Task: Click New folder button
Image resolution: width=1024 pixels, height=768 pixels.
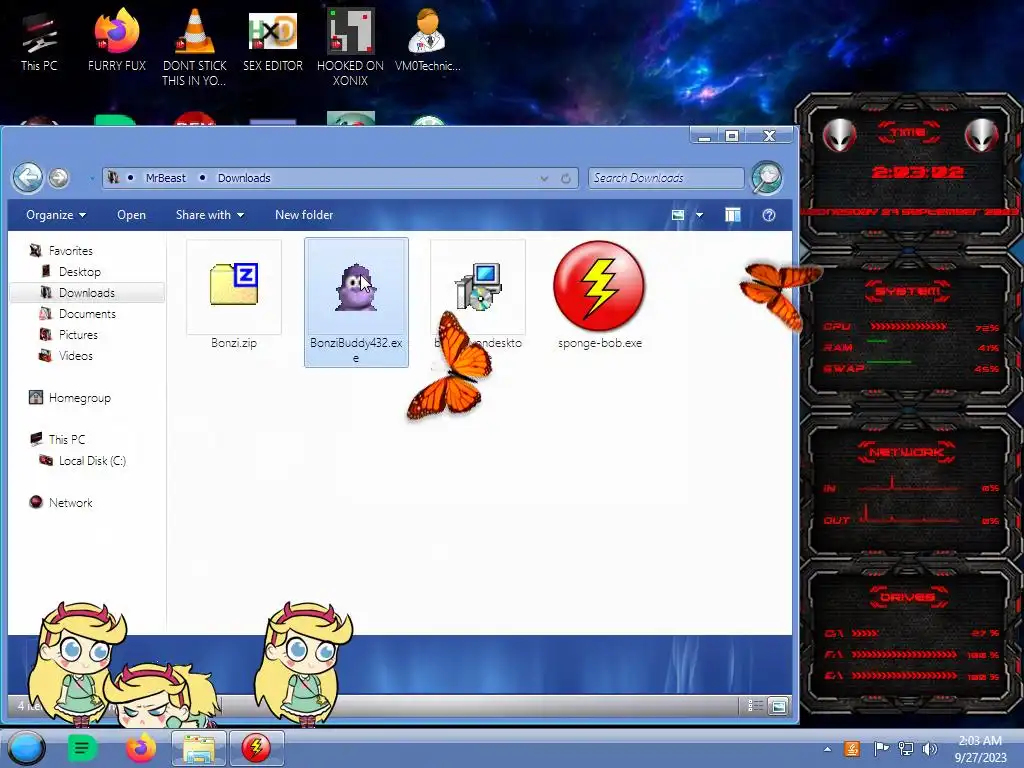Action: pyautogui.click(x=304, y=215)
